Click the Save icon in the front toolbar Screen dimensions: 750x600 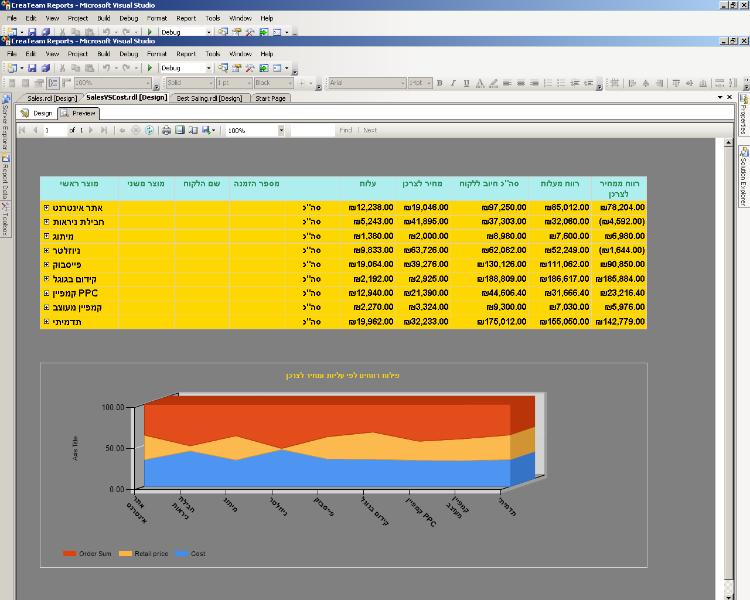tap(32, 68)
